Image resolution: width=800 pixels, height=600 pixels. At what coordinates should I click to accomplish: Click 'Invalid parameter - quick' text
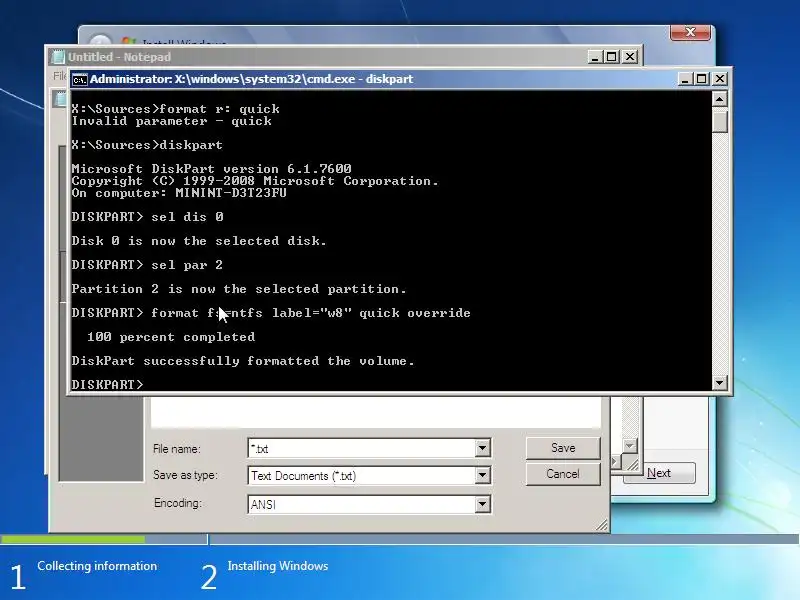pyautogui.click(x=171, y=121)
